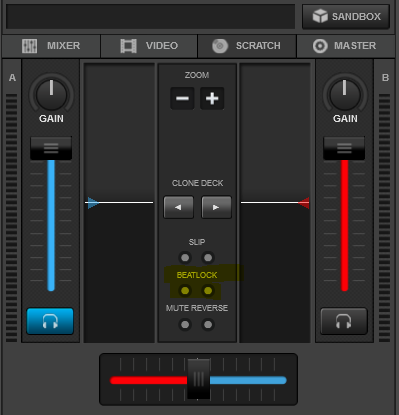Open the Sandbox mode button

(x=346, y=16)
